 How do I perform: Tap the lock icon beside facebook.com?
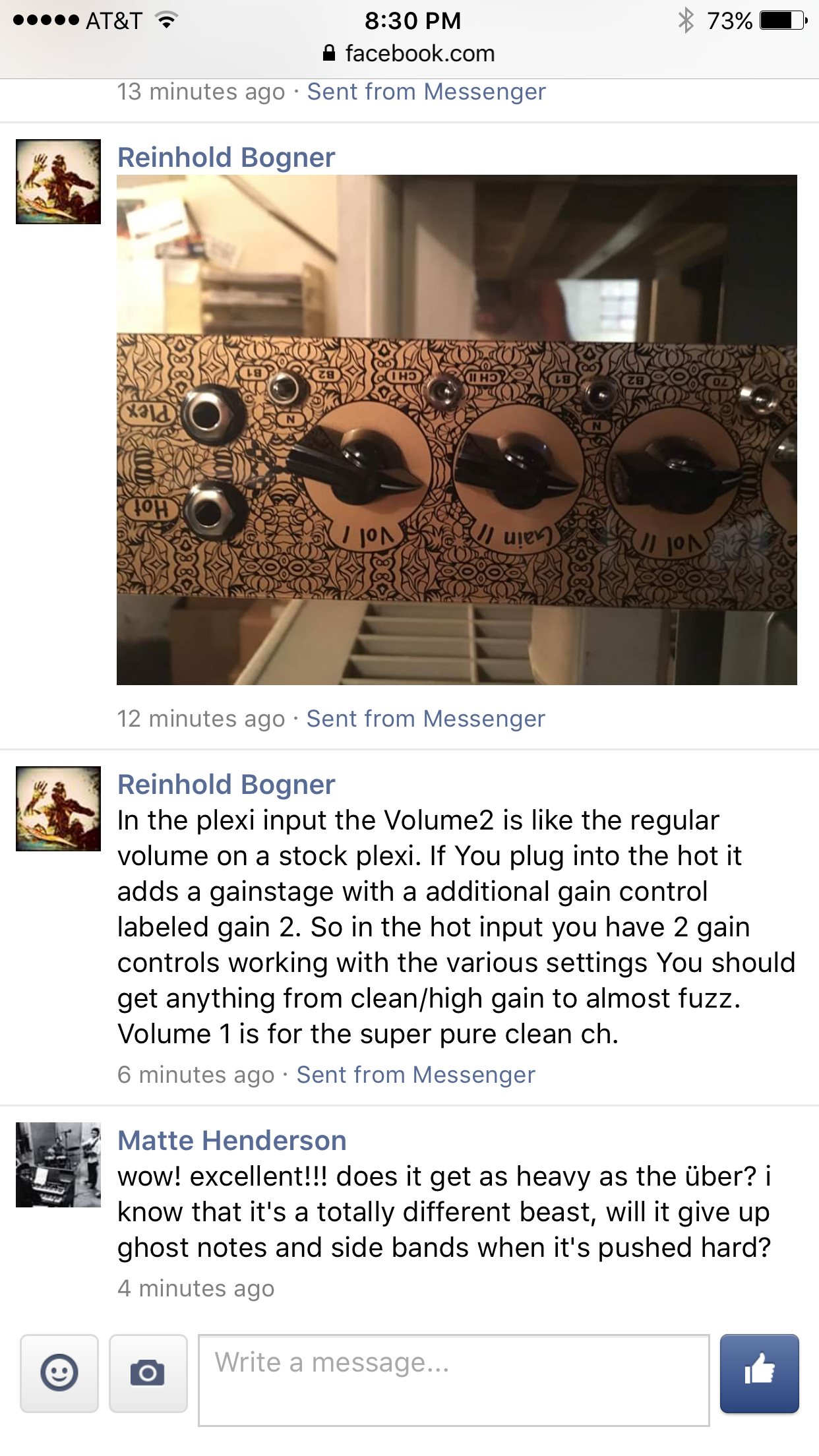[x=329, y=53]
